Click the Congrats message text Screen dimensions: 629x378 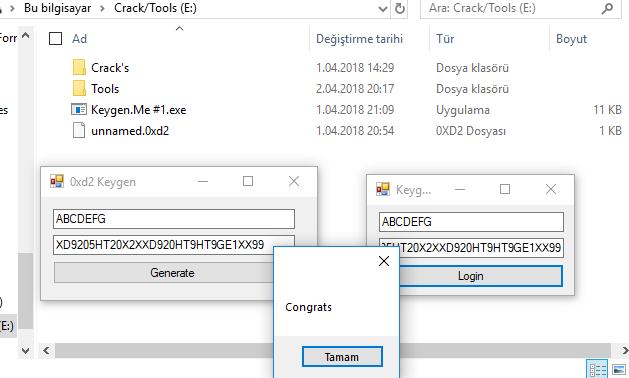(308, 307)
